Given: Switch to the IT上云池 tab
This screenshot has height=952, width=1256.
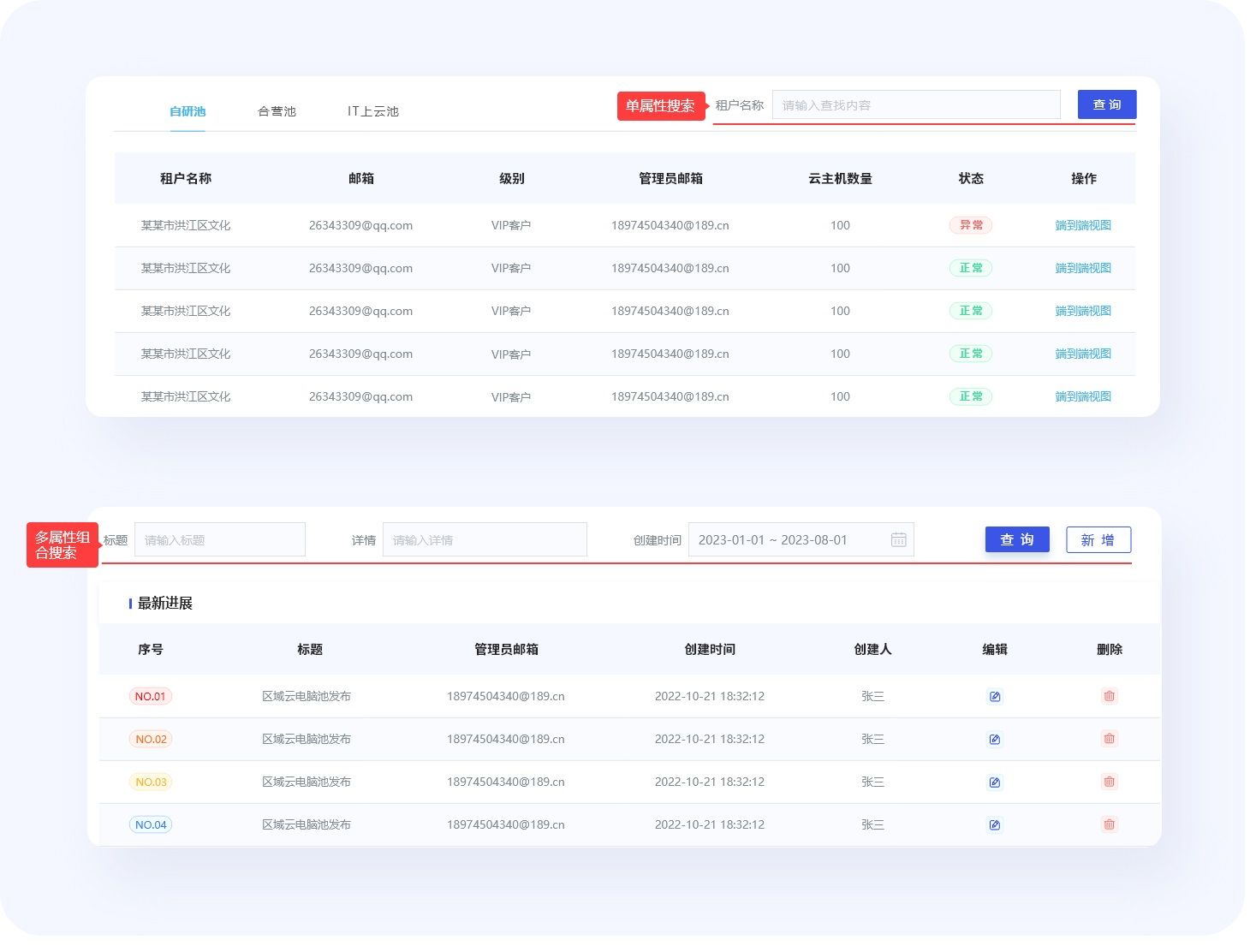Looking at the screenshot, I should coord(372,111).
